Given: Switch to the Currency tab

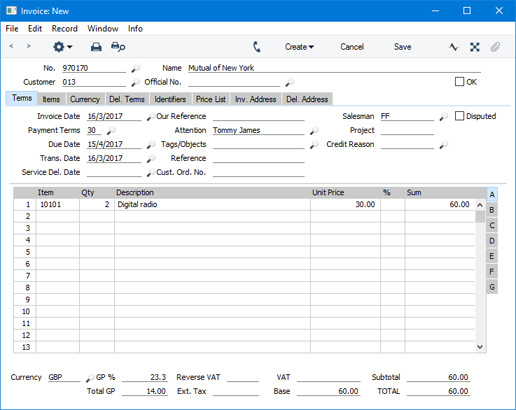Looking at the screenshot, I should (85, 99).
